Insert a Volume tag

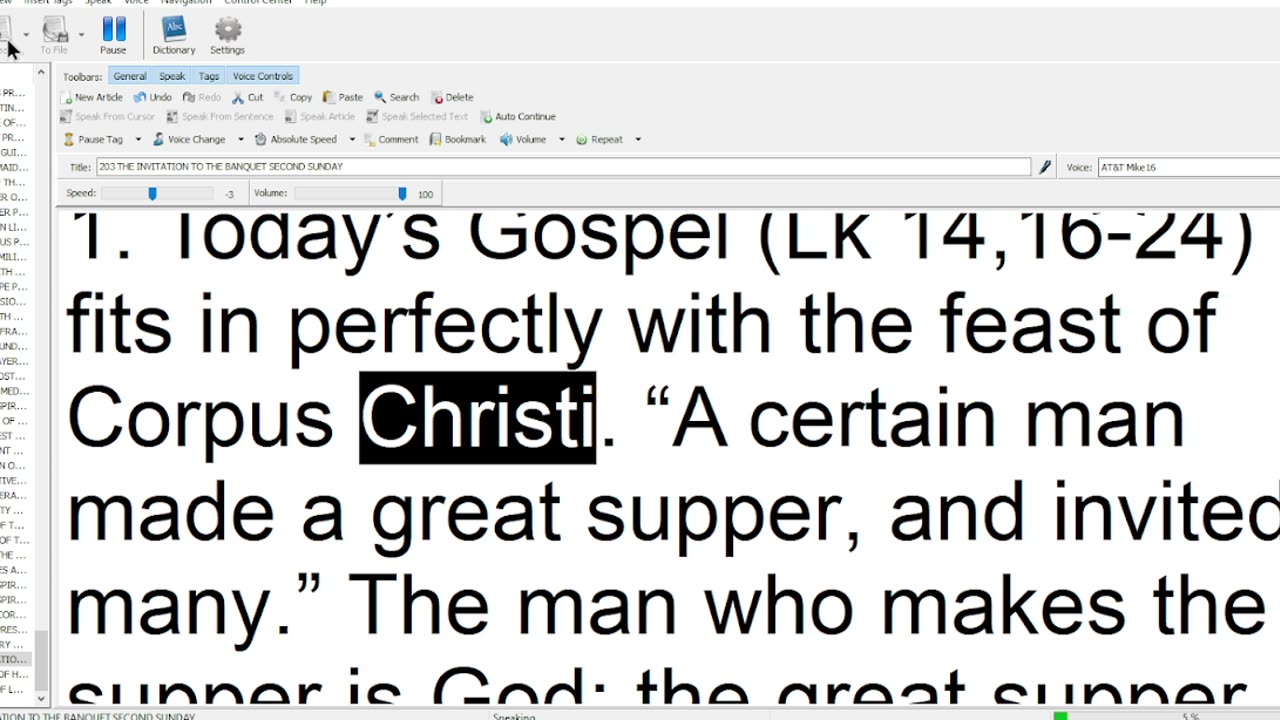click(523, 140)
